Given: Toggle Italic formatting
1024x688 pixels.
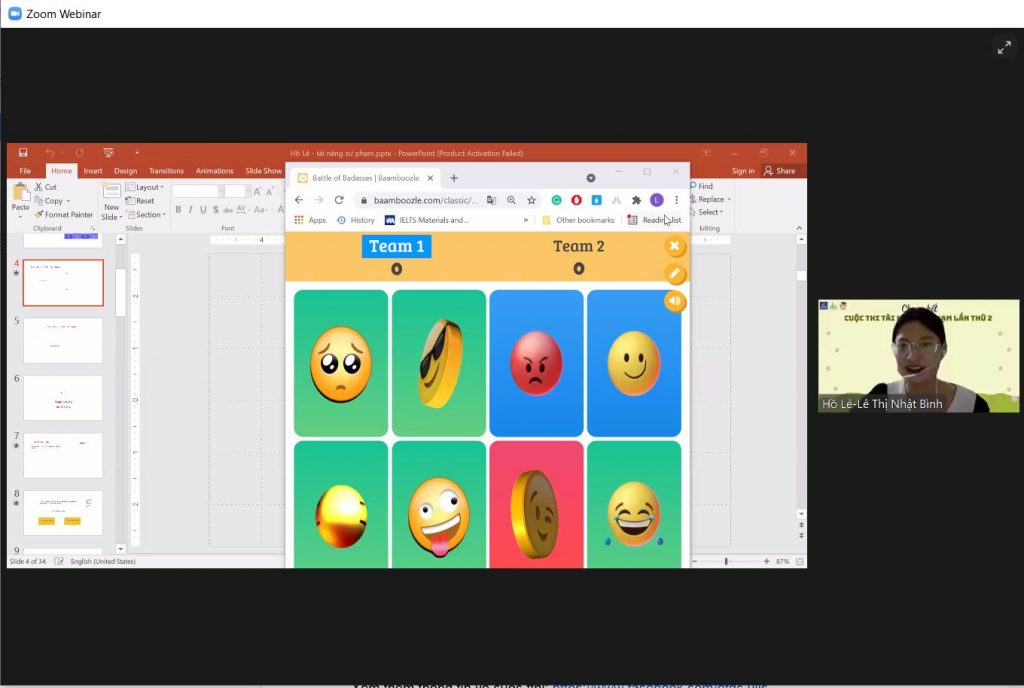Looking at the screenshot, I should [x=191, y=210].
